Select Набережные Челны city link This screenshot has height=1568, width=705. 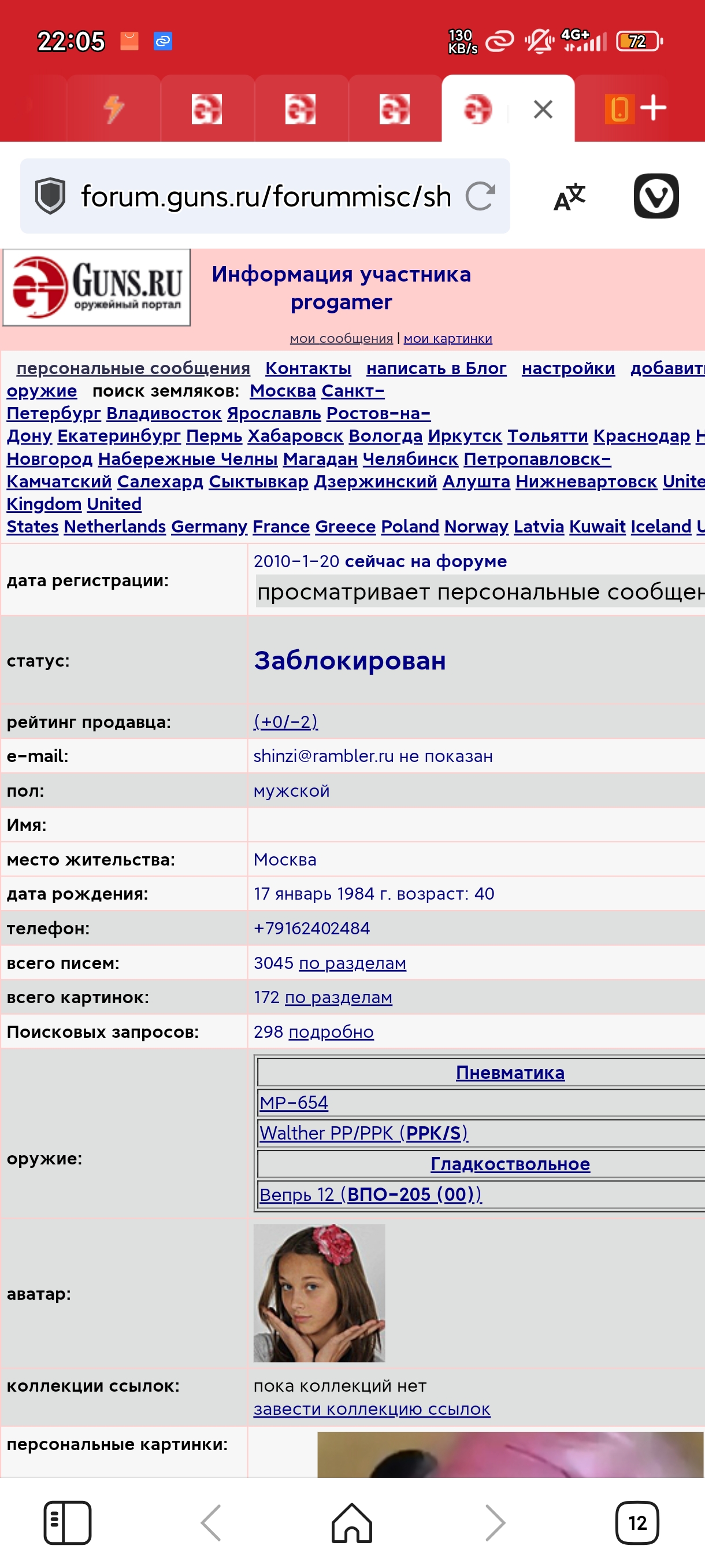(x=188, y=459)
